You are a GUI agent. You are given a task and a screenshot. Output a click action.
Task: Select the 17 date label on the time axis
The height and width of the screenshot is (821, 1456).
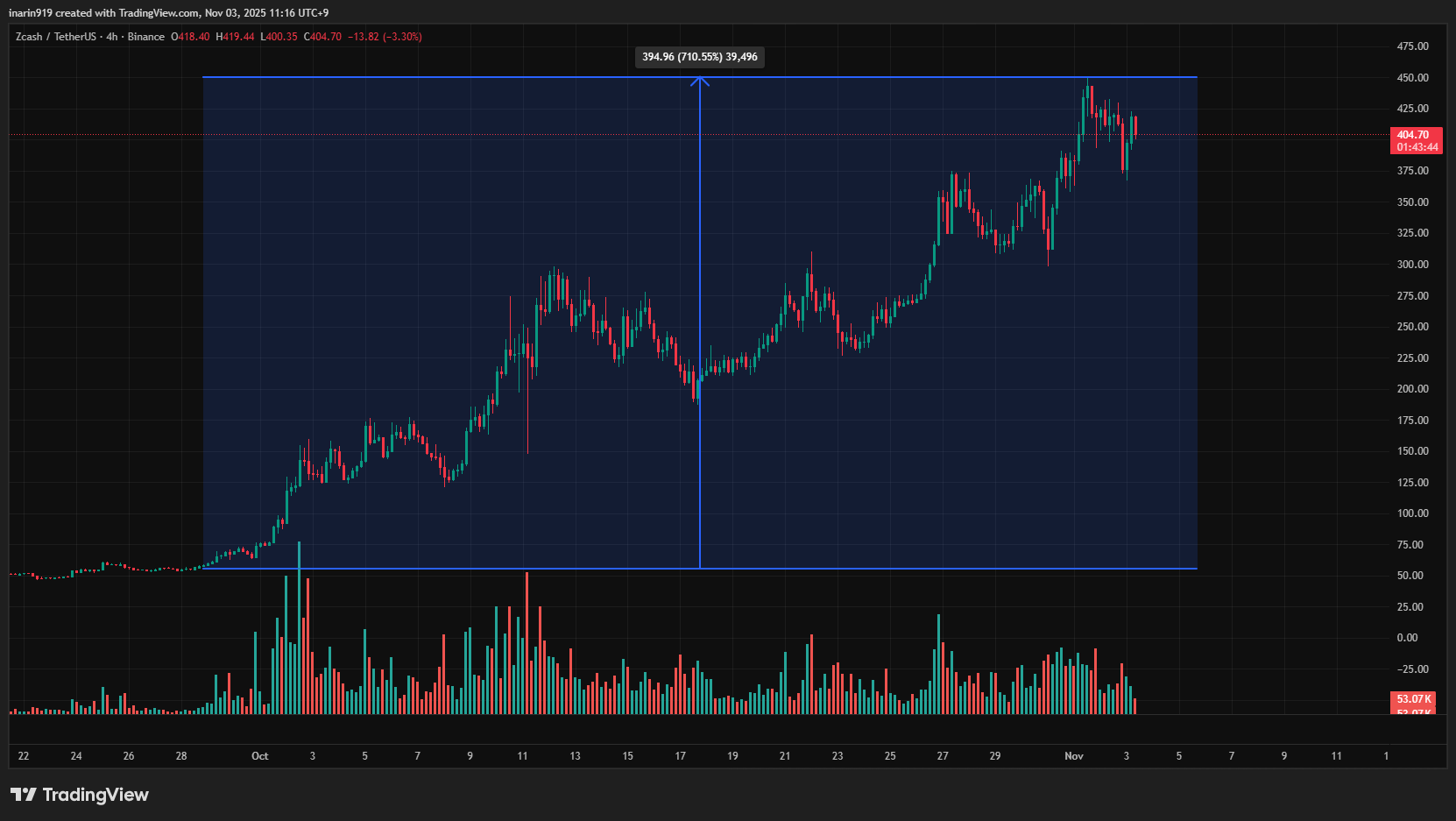680,756
